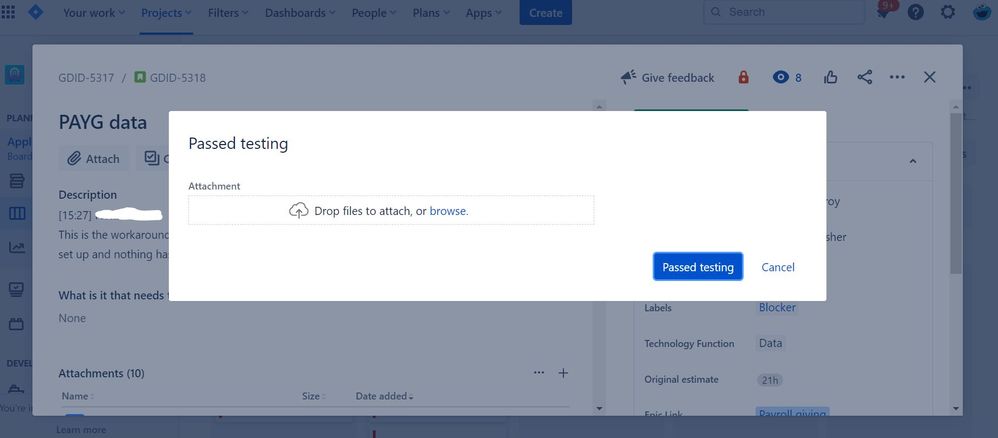Open the Plans menu
This screenshot has height=438, width=998.
click(x=431, y=13)
